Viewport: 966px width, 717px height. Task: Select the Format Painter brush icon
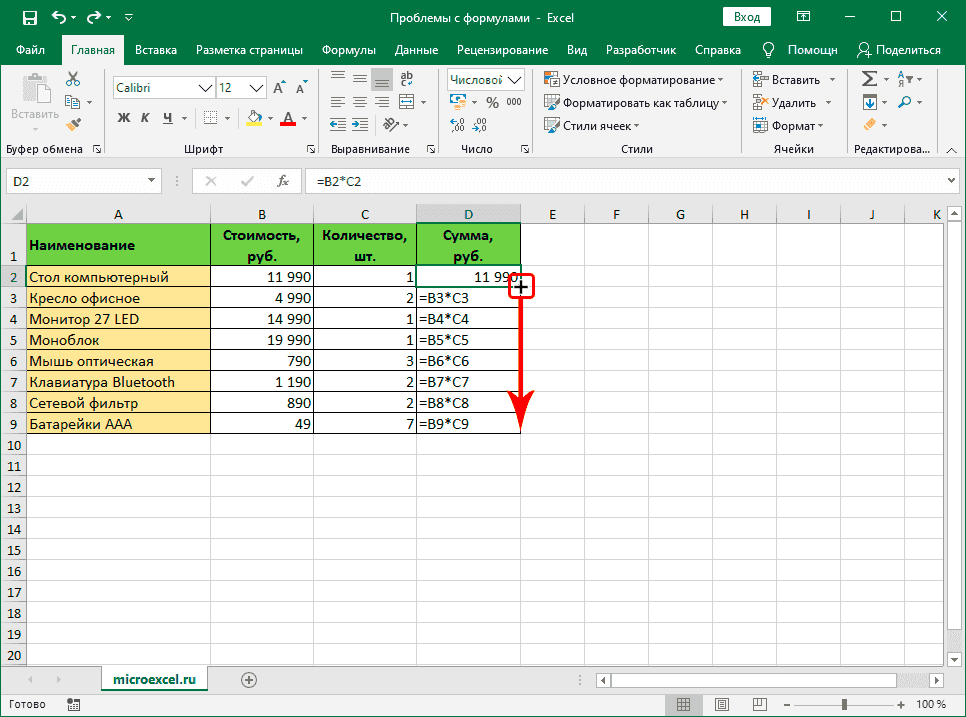point(73,124)
